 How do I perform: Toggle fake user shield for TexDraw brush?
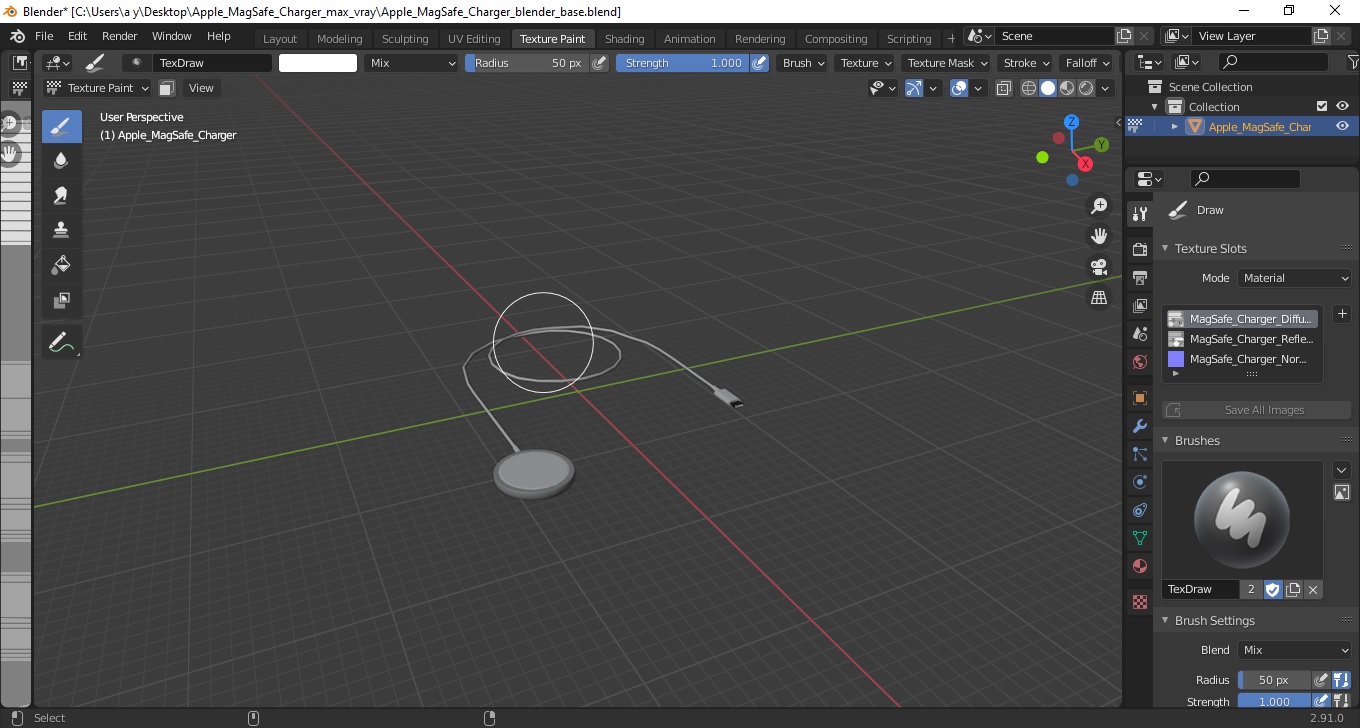tap(1273, 589)
